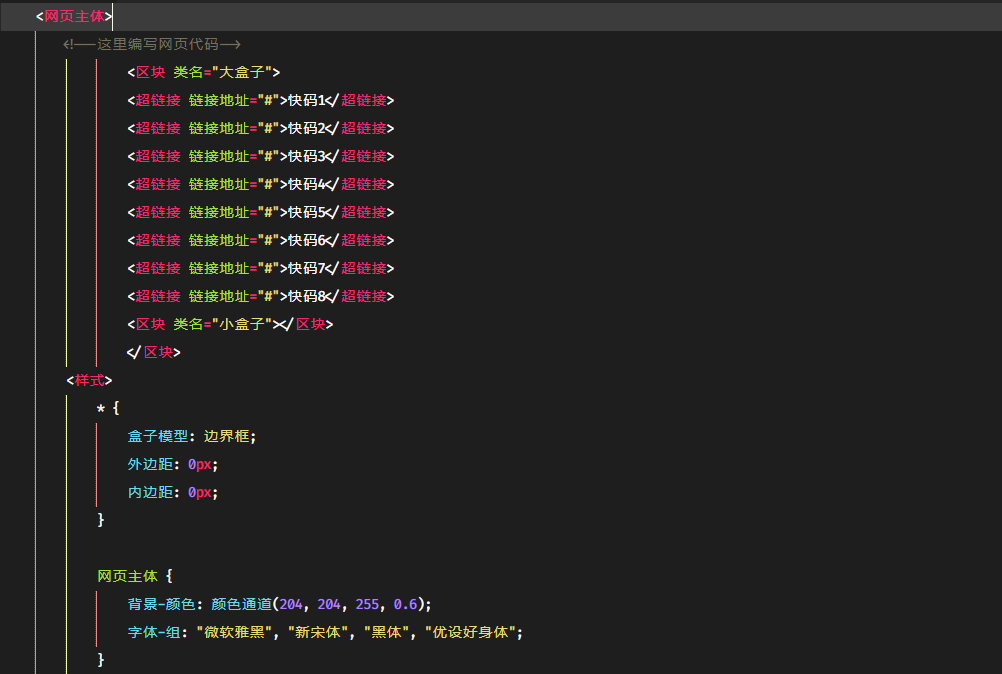Image resolution: width=1002 pixels, height=674 pixels.
Task: Click the value 边界框
Action: [226, 436]
